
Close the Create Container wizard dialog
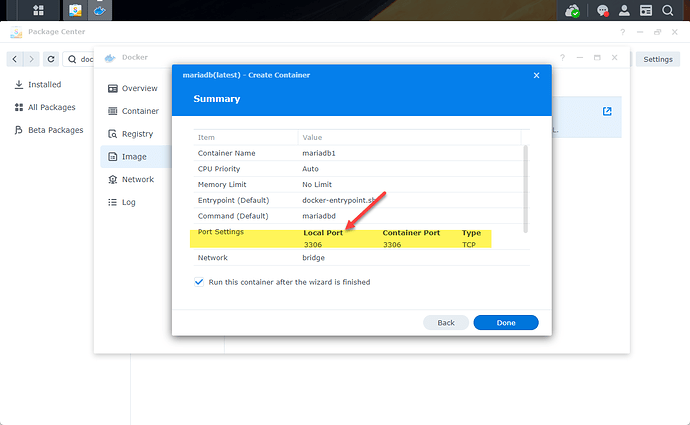click(536, 75)
